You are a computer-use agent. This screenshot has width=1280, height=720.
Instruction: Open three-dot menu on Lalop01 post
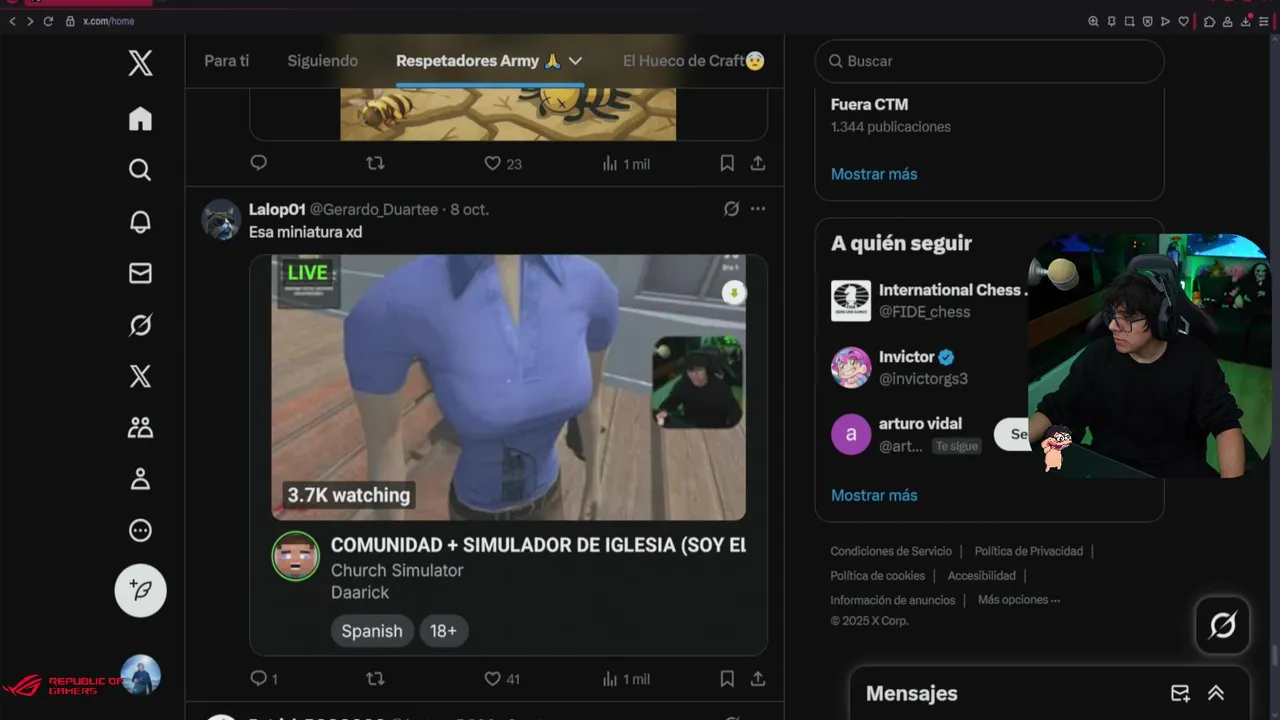click(x=758, y=209)
